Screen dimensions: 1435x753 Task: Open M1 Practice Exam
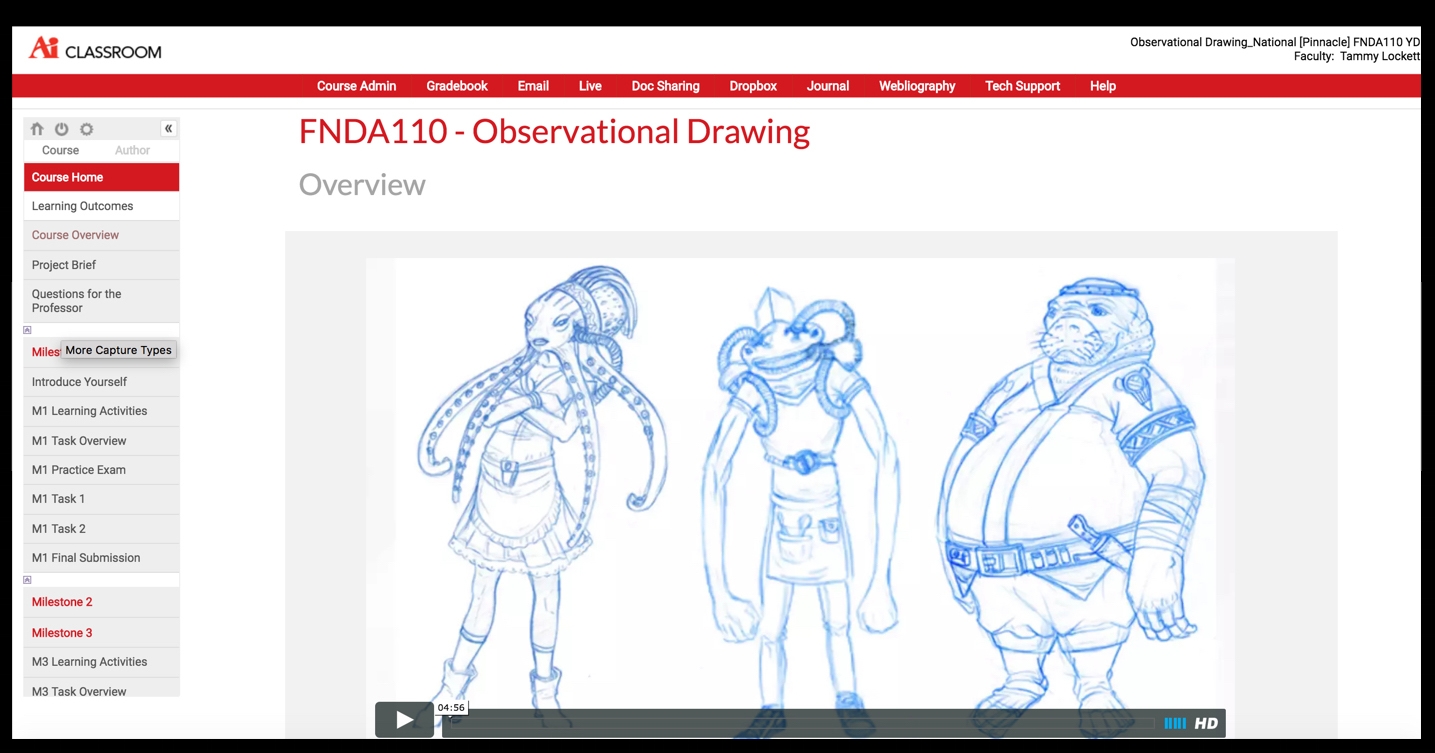(101, 470)
